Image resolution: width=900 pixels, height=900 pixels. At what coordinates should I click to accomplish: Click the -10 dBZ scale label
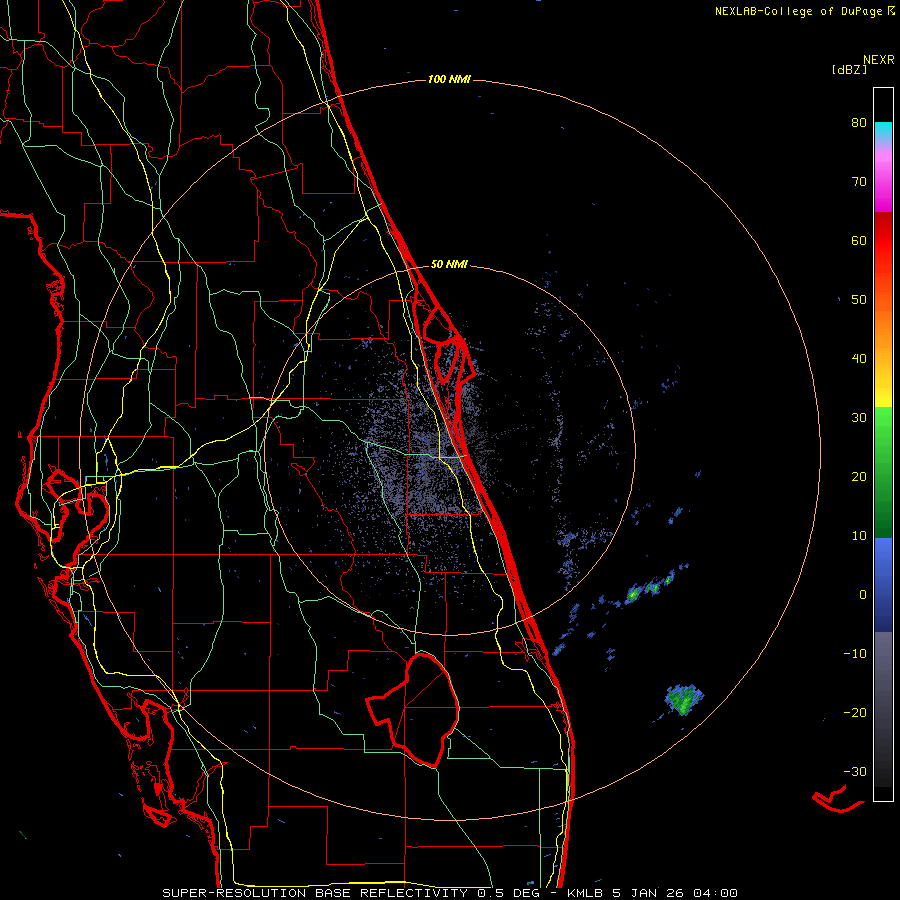click(855, 654)
